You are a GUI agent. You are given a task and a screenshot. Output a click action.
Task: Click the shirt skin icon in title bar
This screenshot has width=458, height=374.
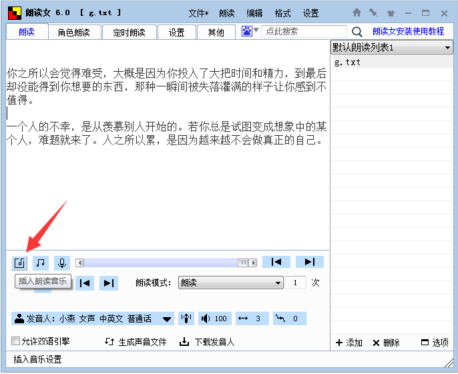(x=390, y=13)
